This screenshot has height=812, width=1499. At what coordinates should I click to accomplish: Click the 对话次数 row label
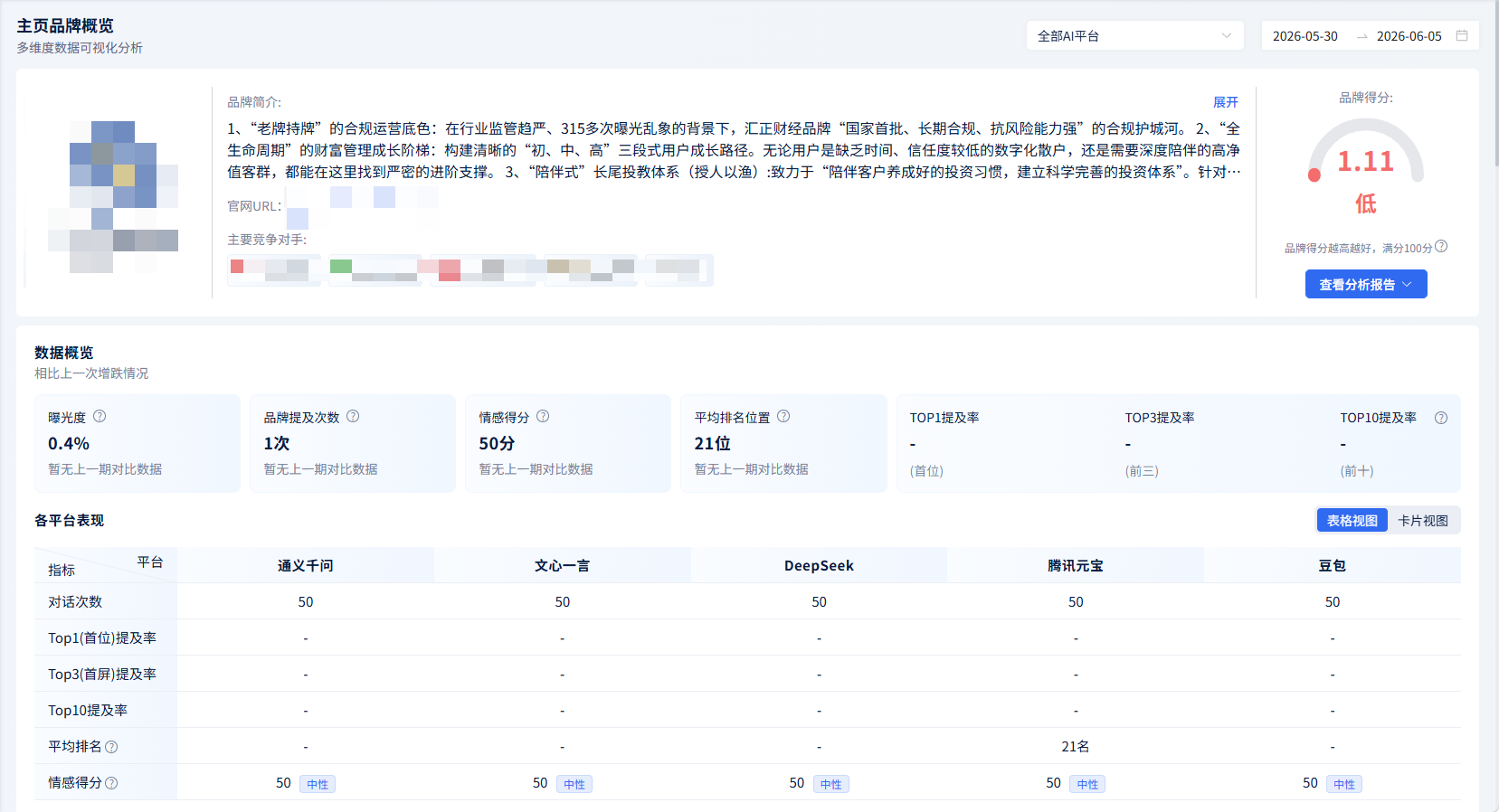(75, 601)
